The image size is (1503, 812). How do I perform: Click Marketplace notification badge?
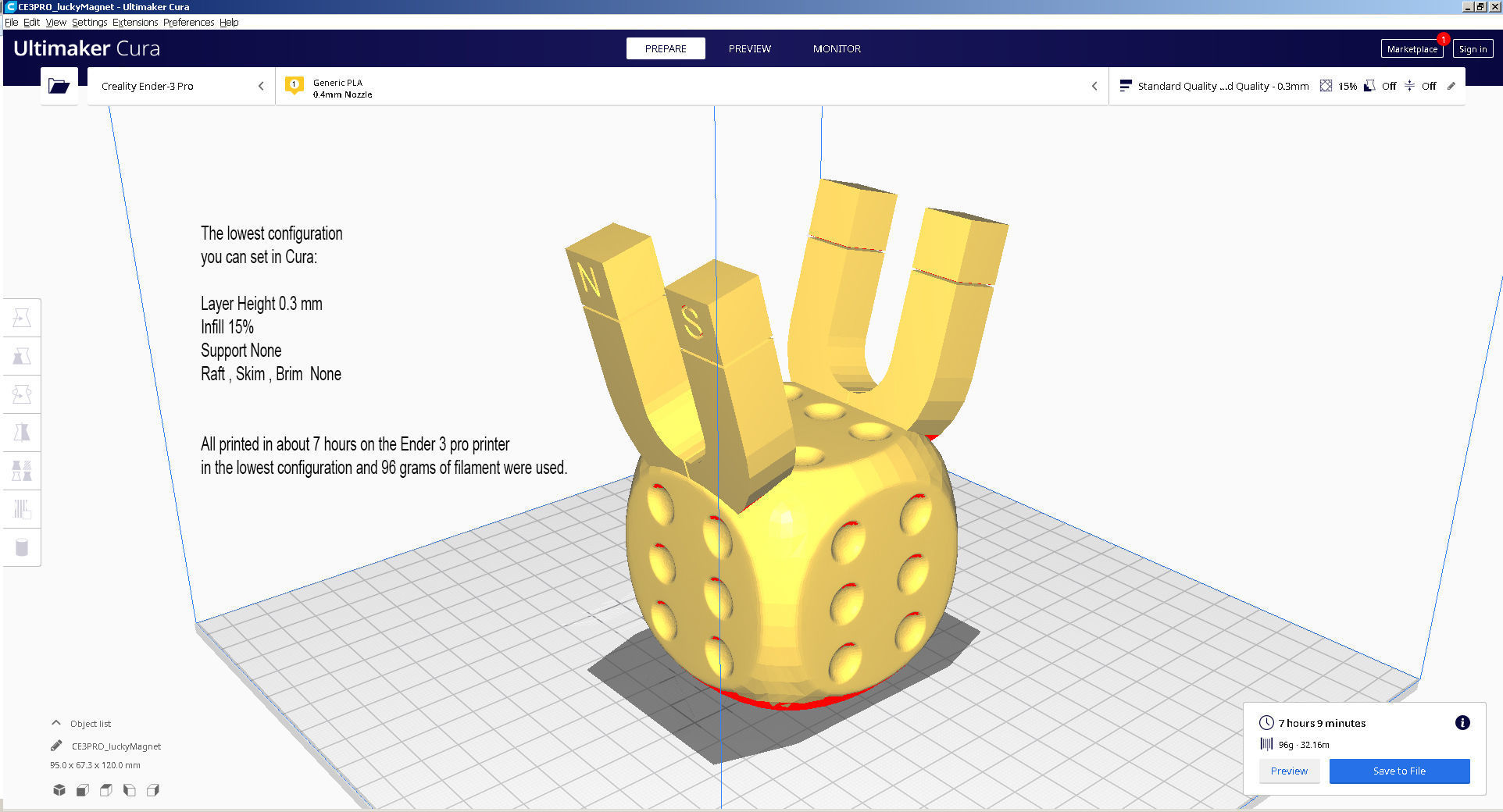(1443, 39)
